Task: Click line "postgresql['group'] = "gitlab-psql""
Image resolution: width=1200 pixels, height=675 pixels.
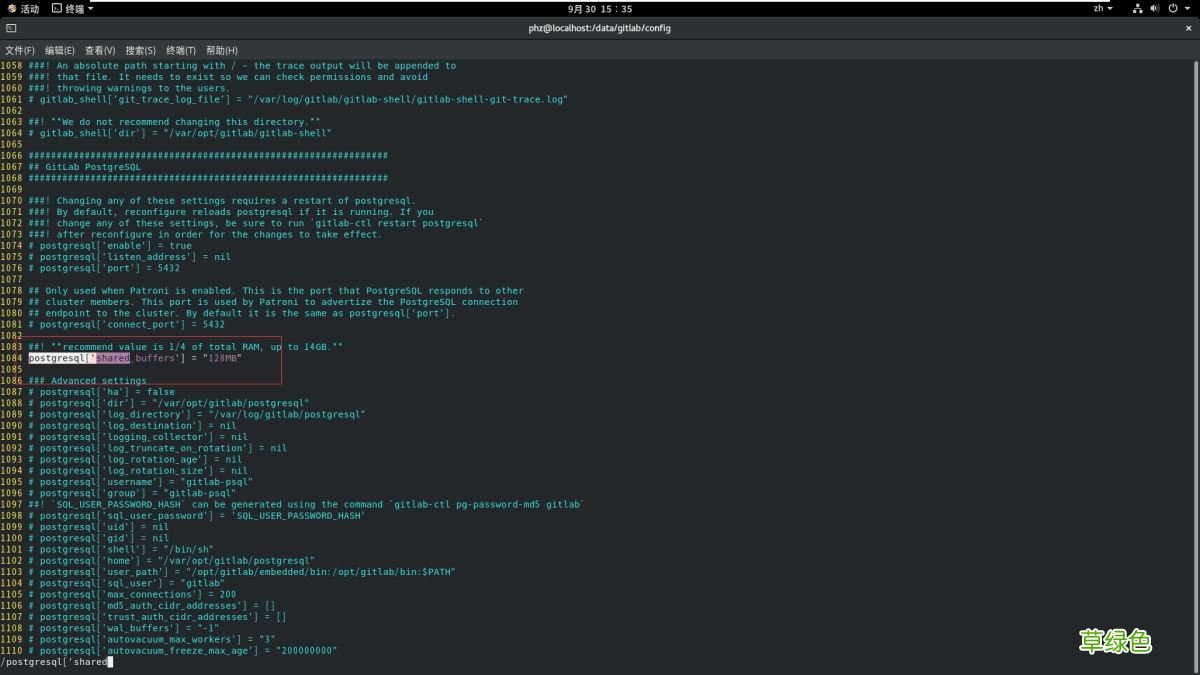Action: (132, 493)
